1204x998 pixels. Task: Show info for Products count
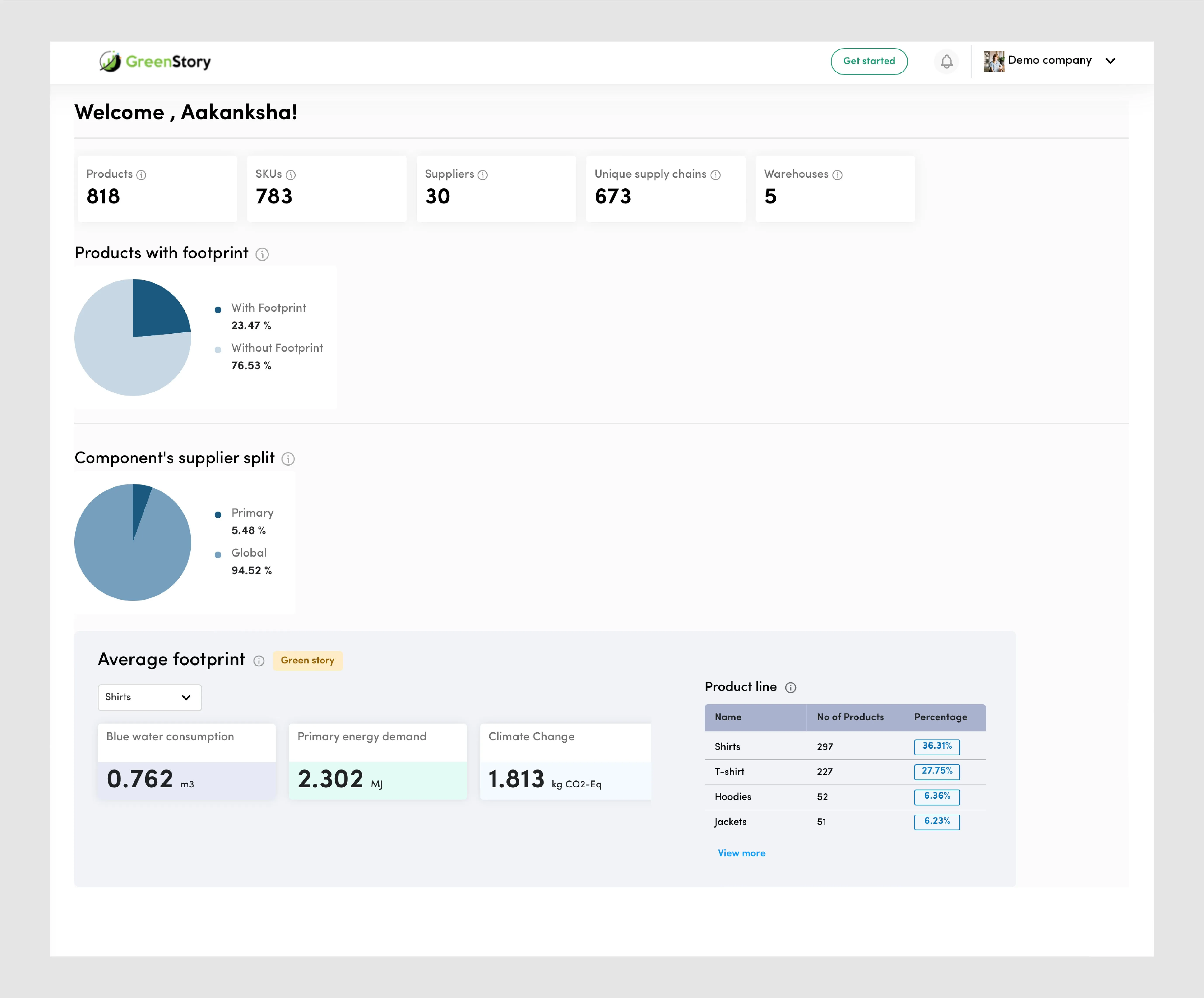click(x=141, y=175)
